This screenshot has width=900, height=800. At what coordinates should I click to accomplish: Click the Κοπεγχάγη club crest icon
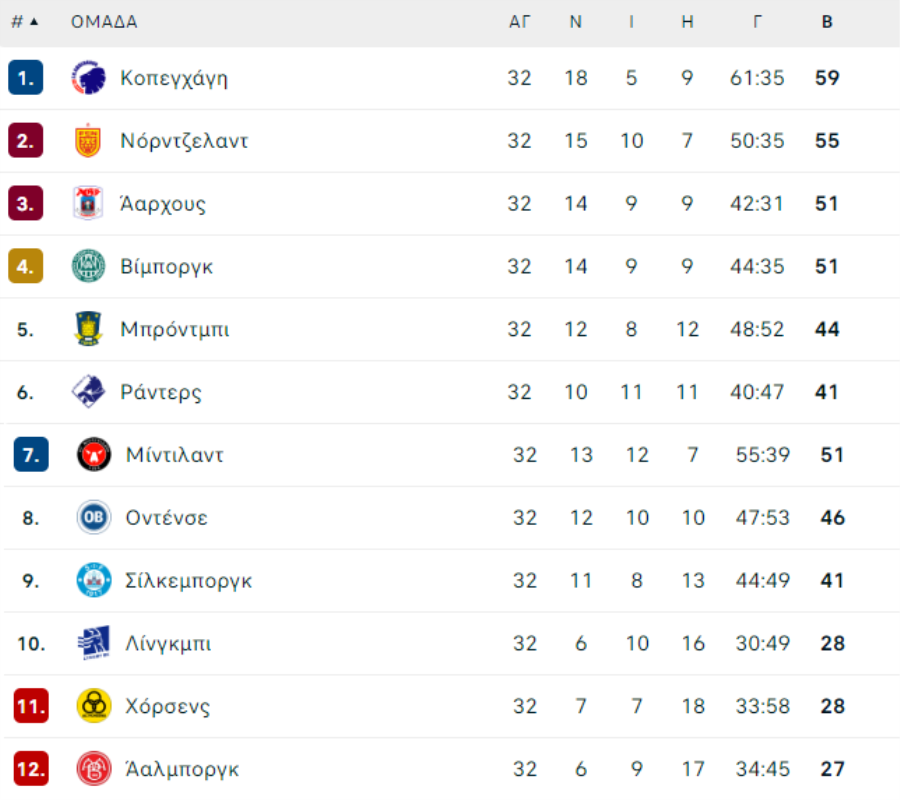click(88, 77)
